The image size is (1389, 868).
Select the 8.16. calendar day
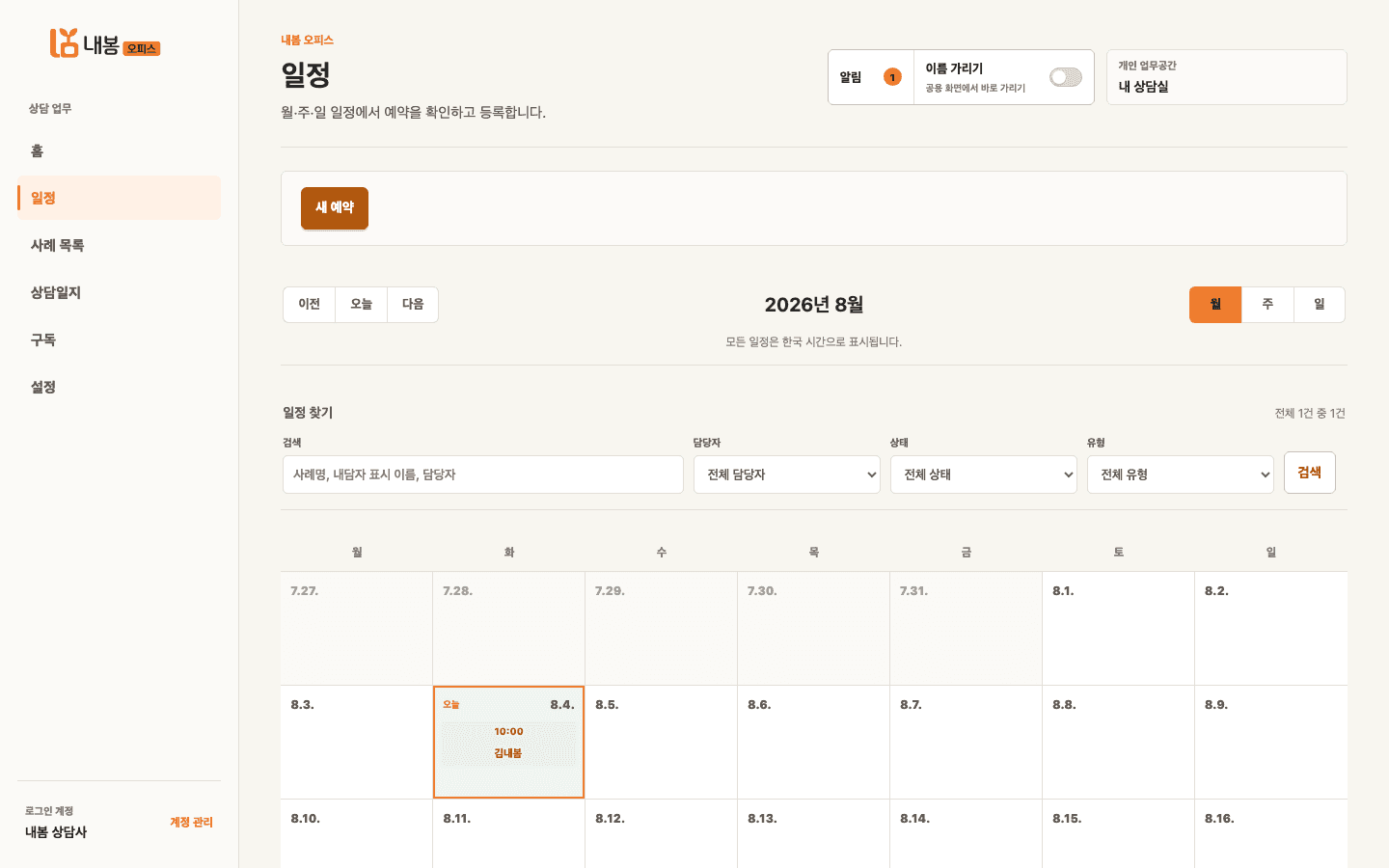pos(1270,834)
